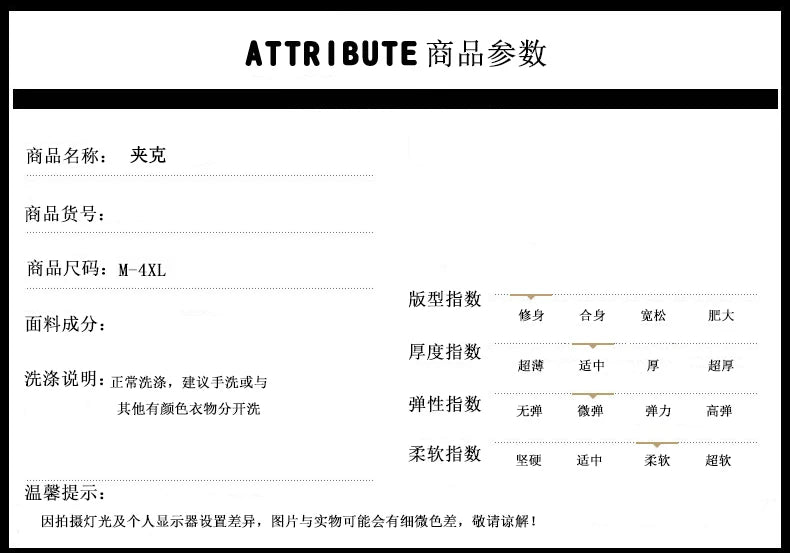Viewport: 790px width, 553px height.
Task: Select 坚硬 in the 柔软指数 row
Action: tap(529, 460)
